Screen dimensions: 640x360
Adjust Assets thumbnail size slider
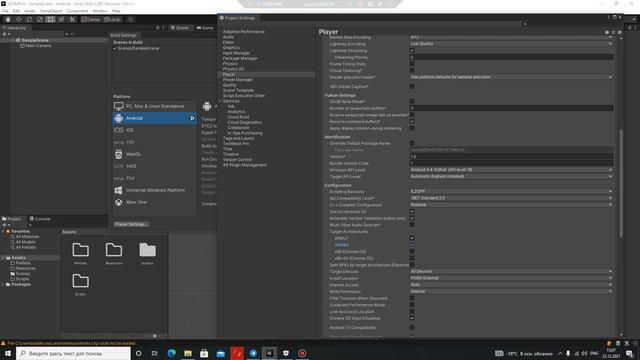click(154, 336)
